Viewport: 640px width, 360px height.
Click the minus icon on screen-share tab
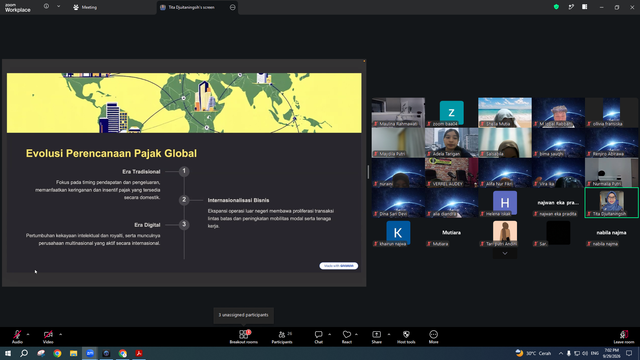[233, 7]
